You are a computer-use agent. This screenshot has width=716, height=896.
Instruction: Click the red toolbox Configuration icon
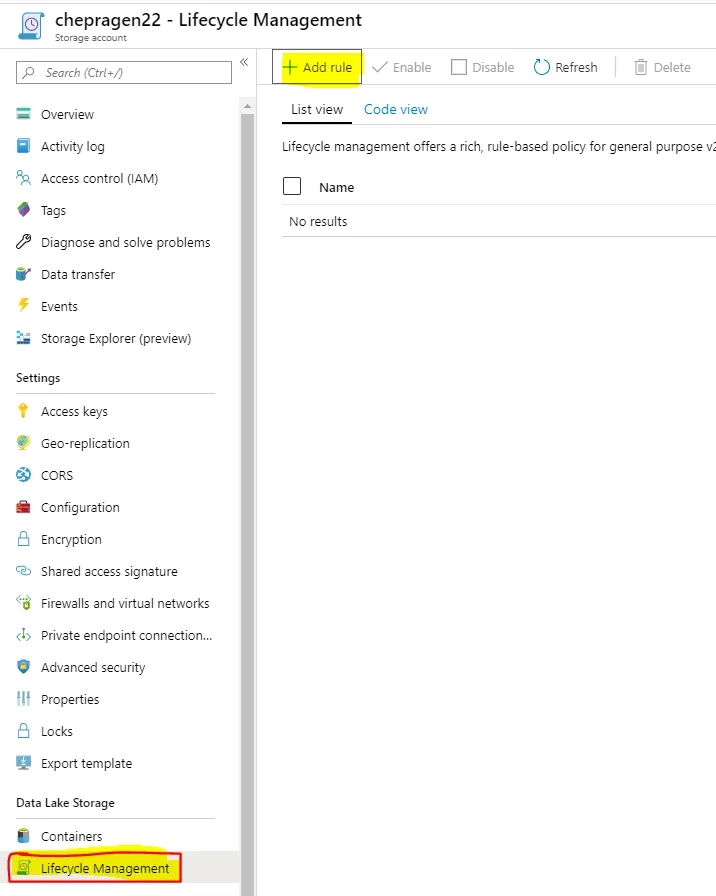point(23,507)
